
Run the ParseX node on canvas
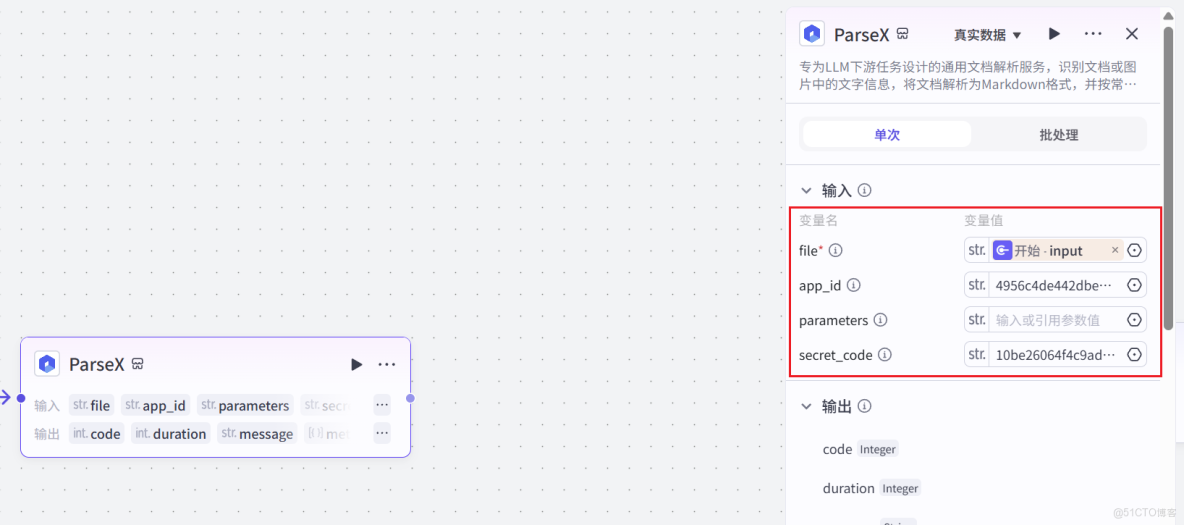click(356, 365)
